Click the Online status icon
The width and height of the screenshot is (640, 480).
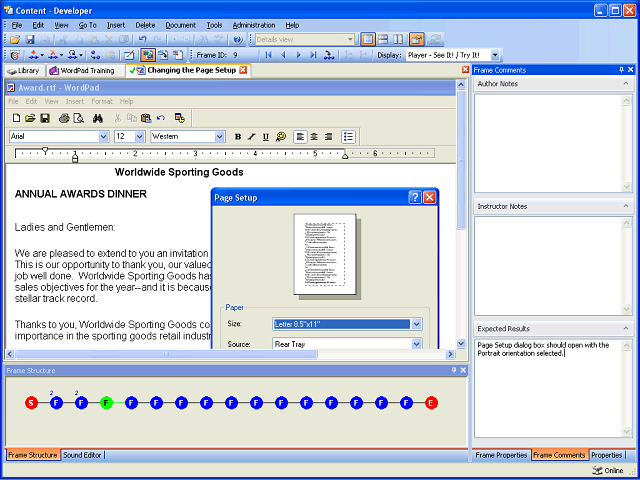[x=597, y=470]
